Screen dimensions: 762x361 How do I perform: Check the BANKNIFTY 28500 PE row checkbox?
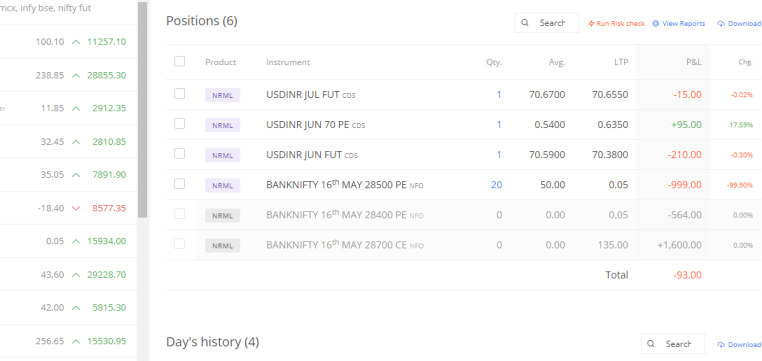tap(179, 184)
